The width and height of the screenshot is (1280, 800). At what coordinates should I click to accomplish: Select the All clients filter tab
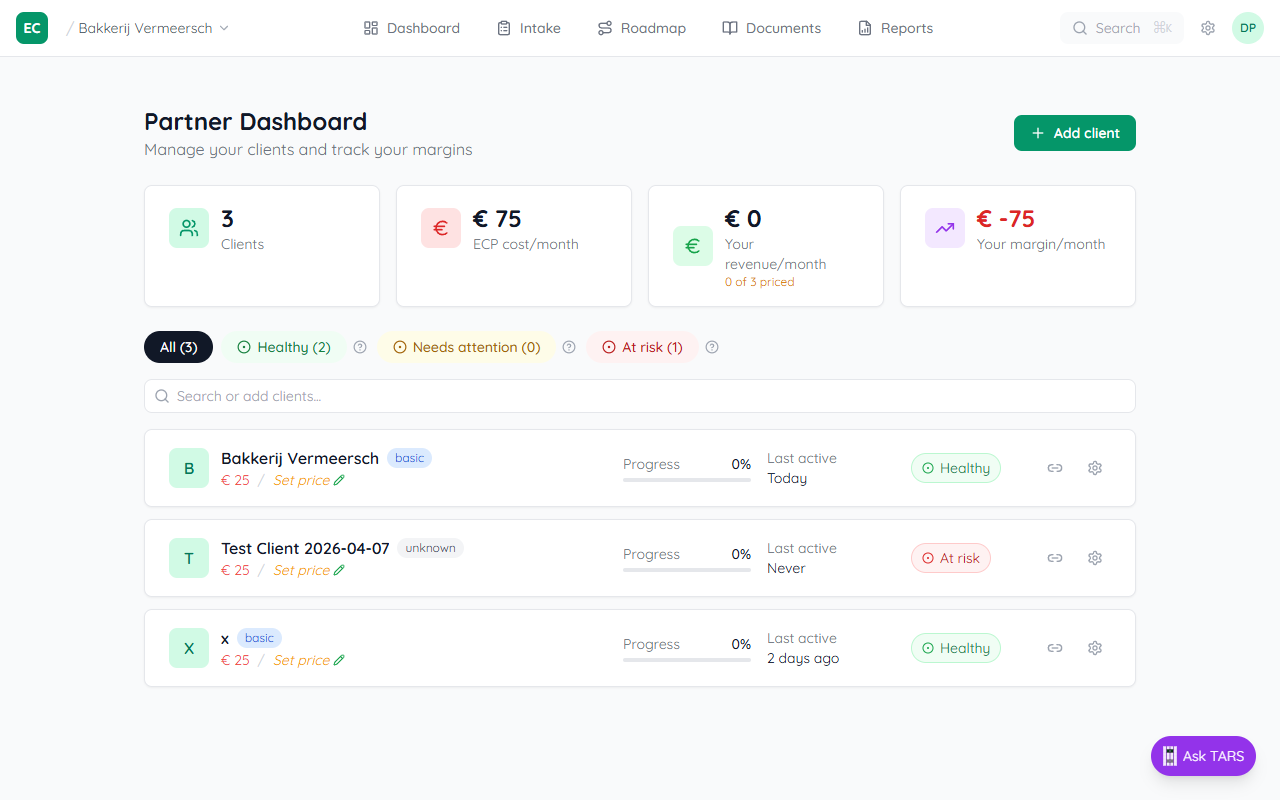coord(178,347)
